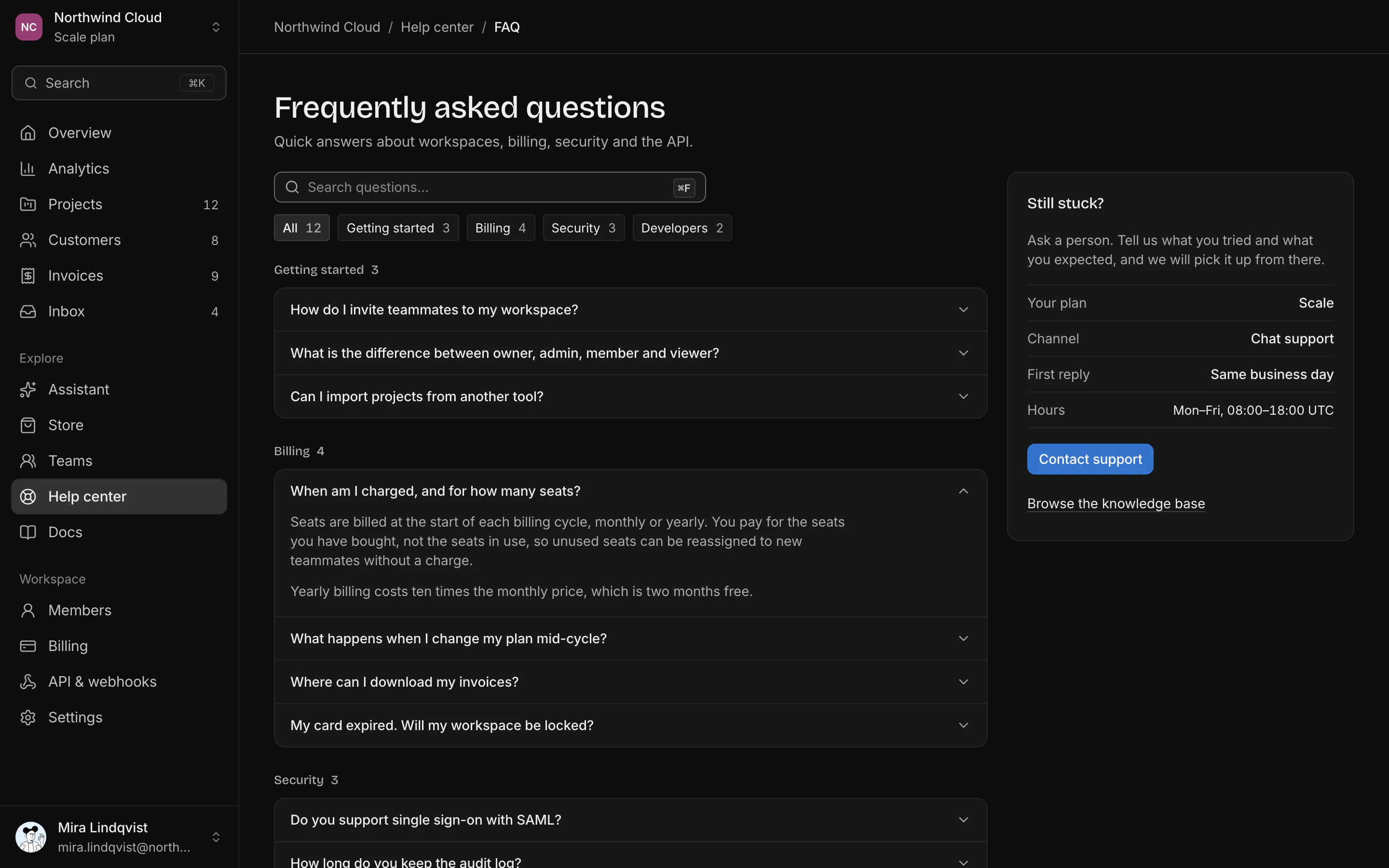Click the Help center lifebuoy icon
Image resolution: width=1389 pixels, height=868 pixels.
tap(27, 497)
